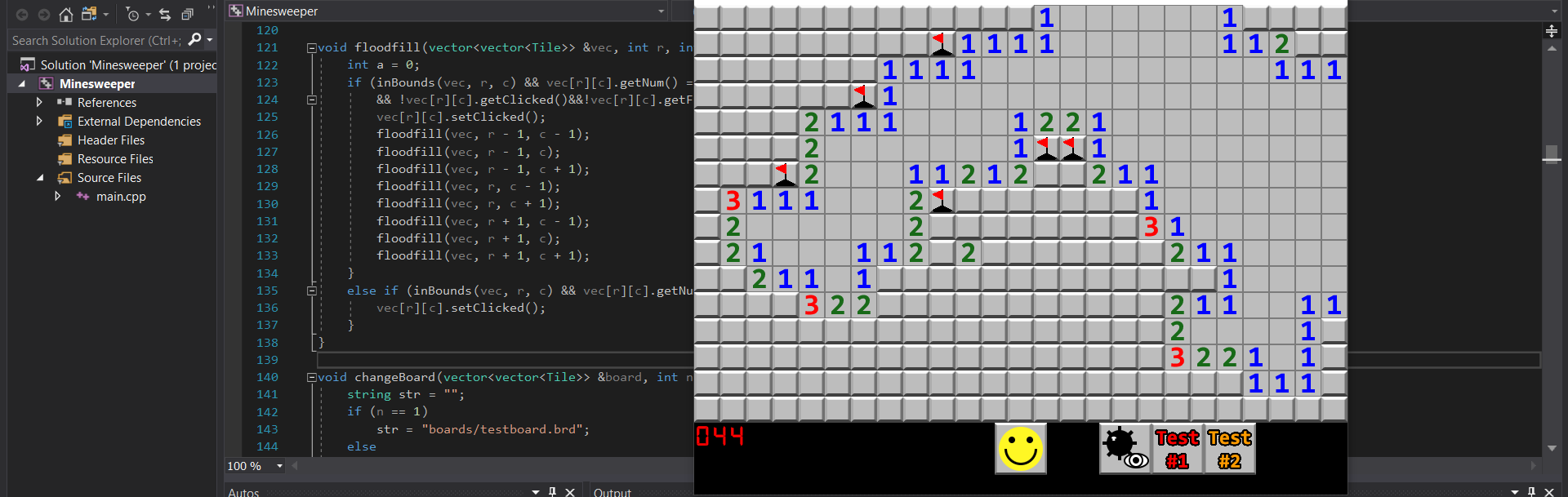Viewport: 1568px width, 497px height.
Task: Select Resource Files folder
Action: pos(115,159)
